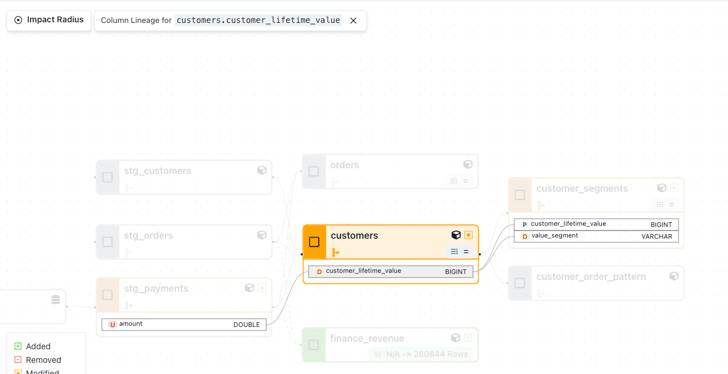Check the stg_payments node checkbox

pos(107,295)
